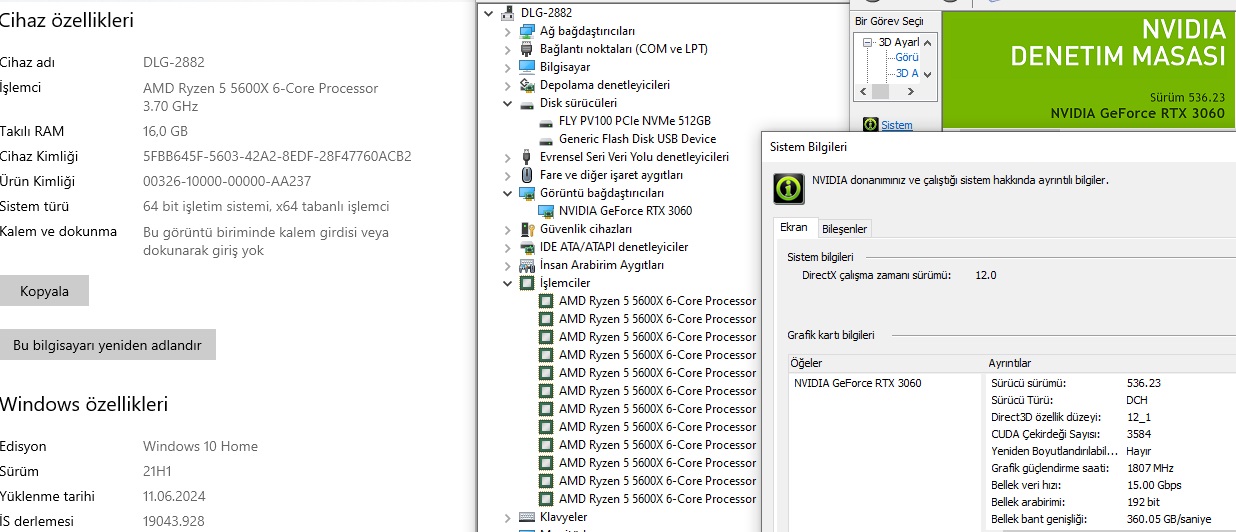Click the task tree horizontal scrollbar thumb

[x=880, y=91]
